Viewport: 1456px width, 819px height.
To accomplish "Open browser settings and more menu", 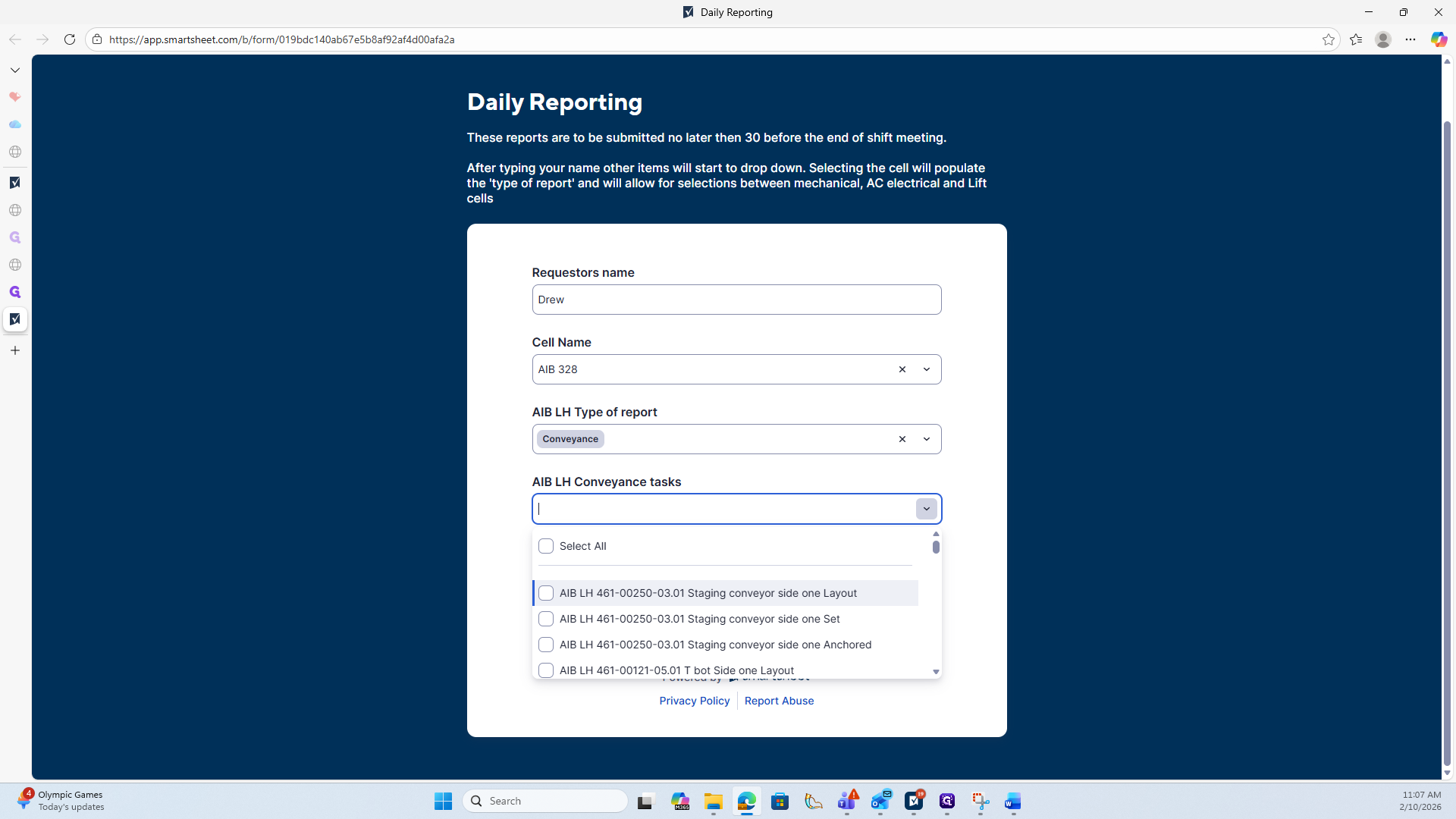I will pos(1410,39).
